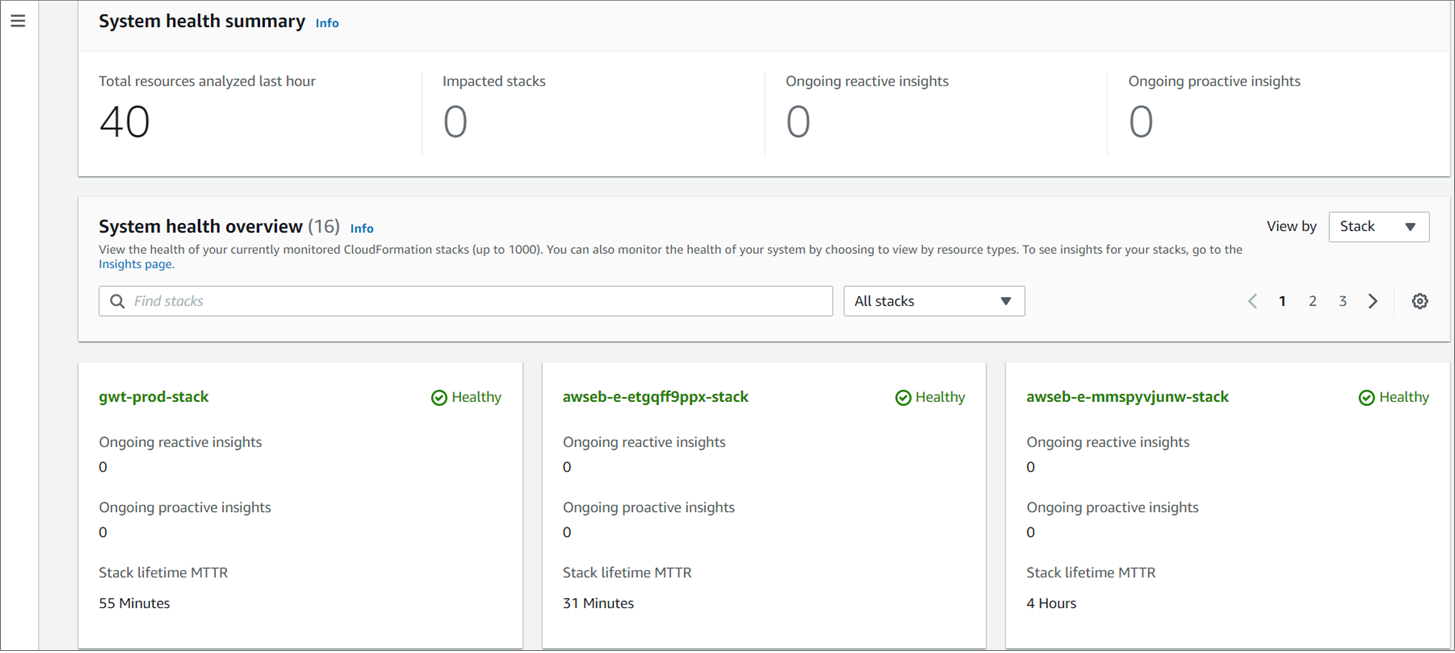Viewport: 1455px width, 653px height.
Task: Open the View by Stack dropdown
Action: click(x=1379, y=226)
